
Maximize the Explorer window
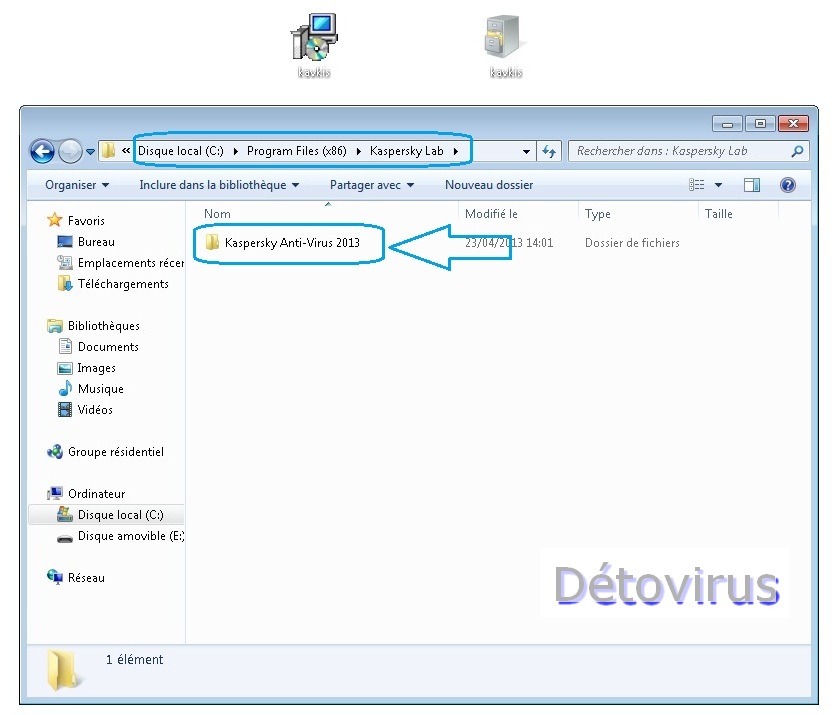pyautogui.click(x=760, y=124)
